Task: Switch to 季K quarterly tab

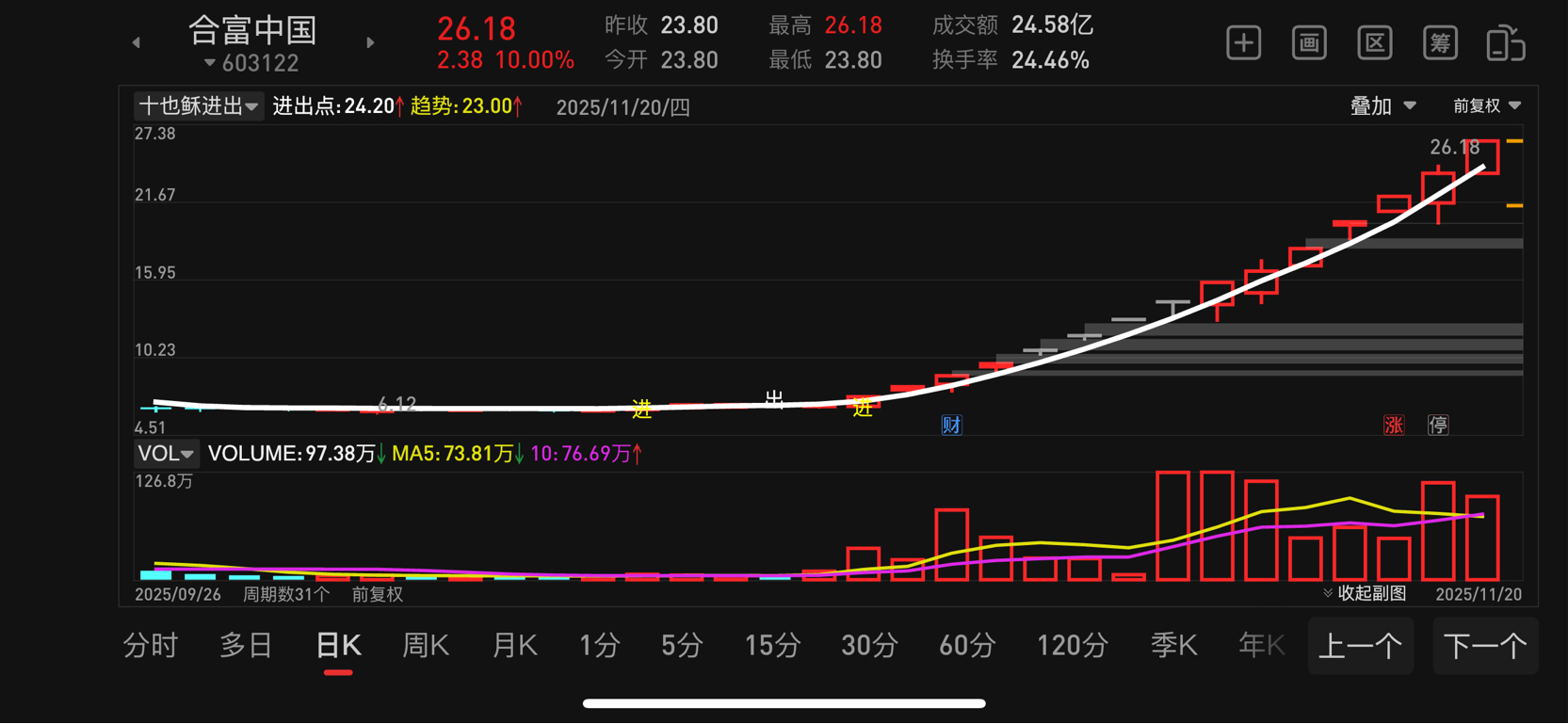Action: click(1174, 646)
